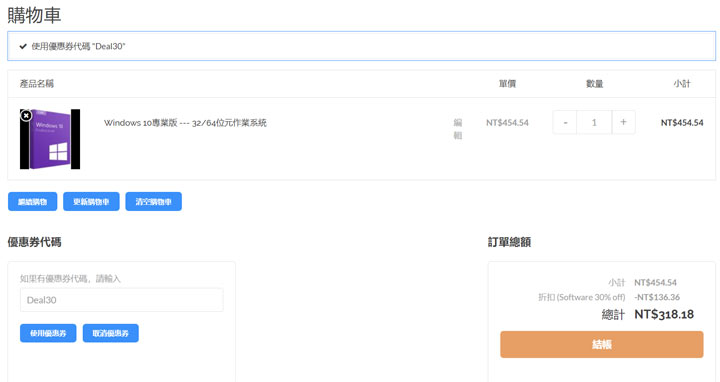Open the Windows 10專業版 product name link
Viewport: 720px width, 382px height.
pos(185,123)
